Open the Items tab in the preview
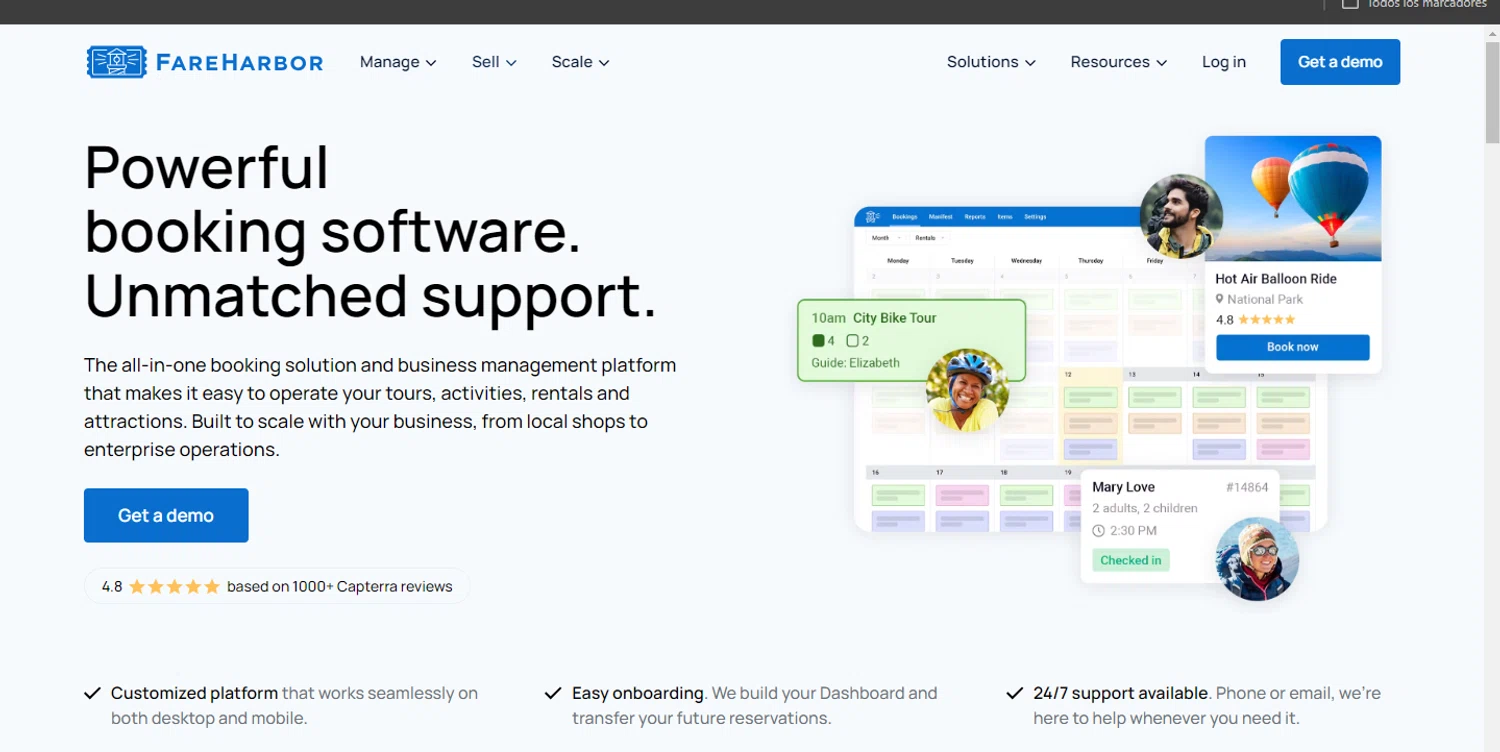This screenshot has width=1500, height=752. [1005, 216]
